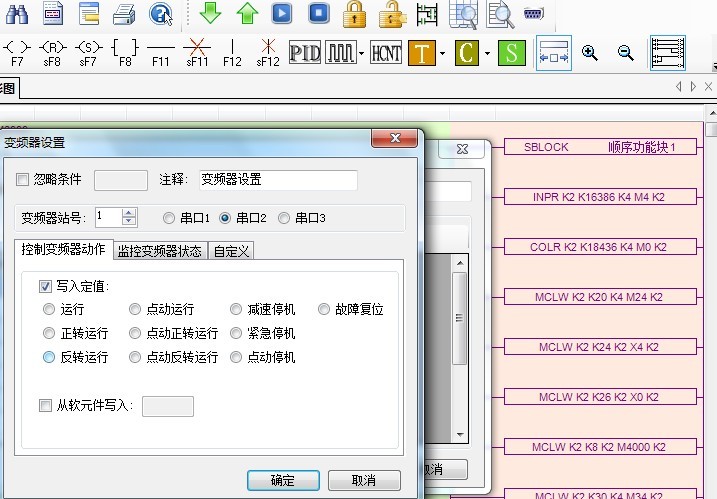
Task: Open the 自定义 tab
Action: click(231, 250)
